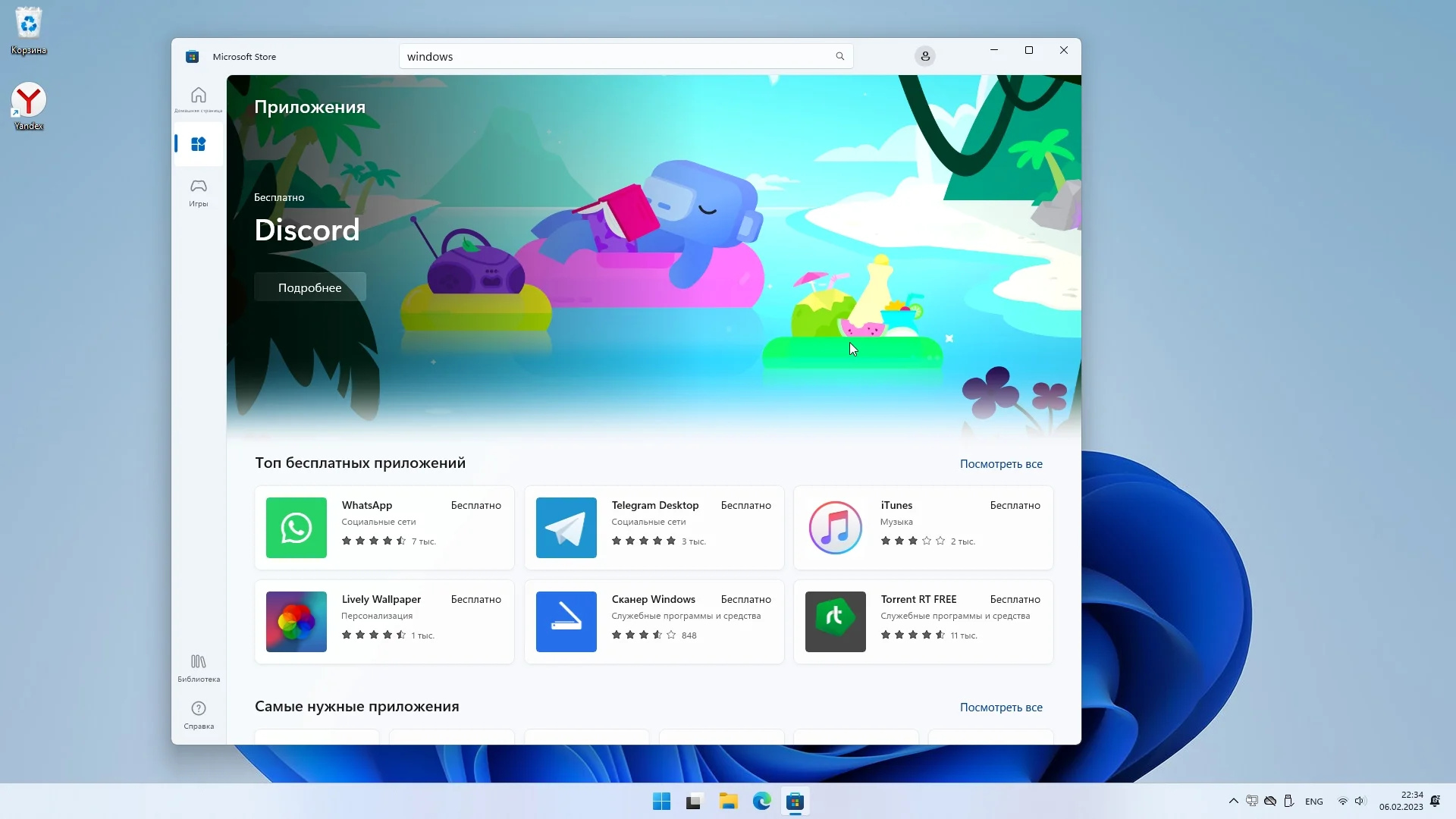The width and height of the screenshot is (1456, 819).
Task: Open the Home page sidebar icon
Action: 198,98
